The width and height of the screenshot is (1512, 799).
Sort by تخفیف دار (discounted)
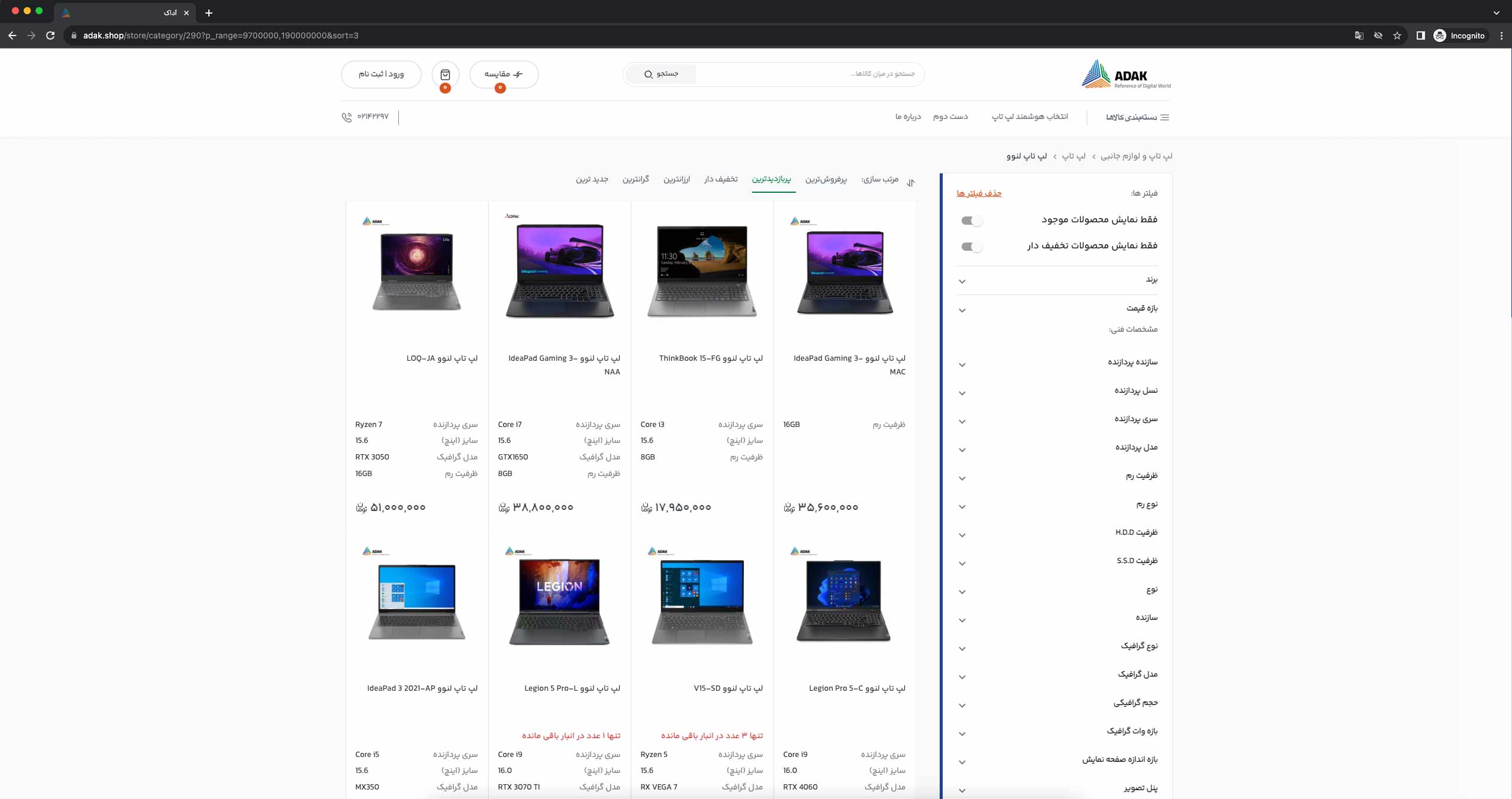[x=721, y=179]
